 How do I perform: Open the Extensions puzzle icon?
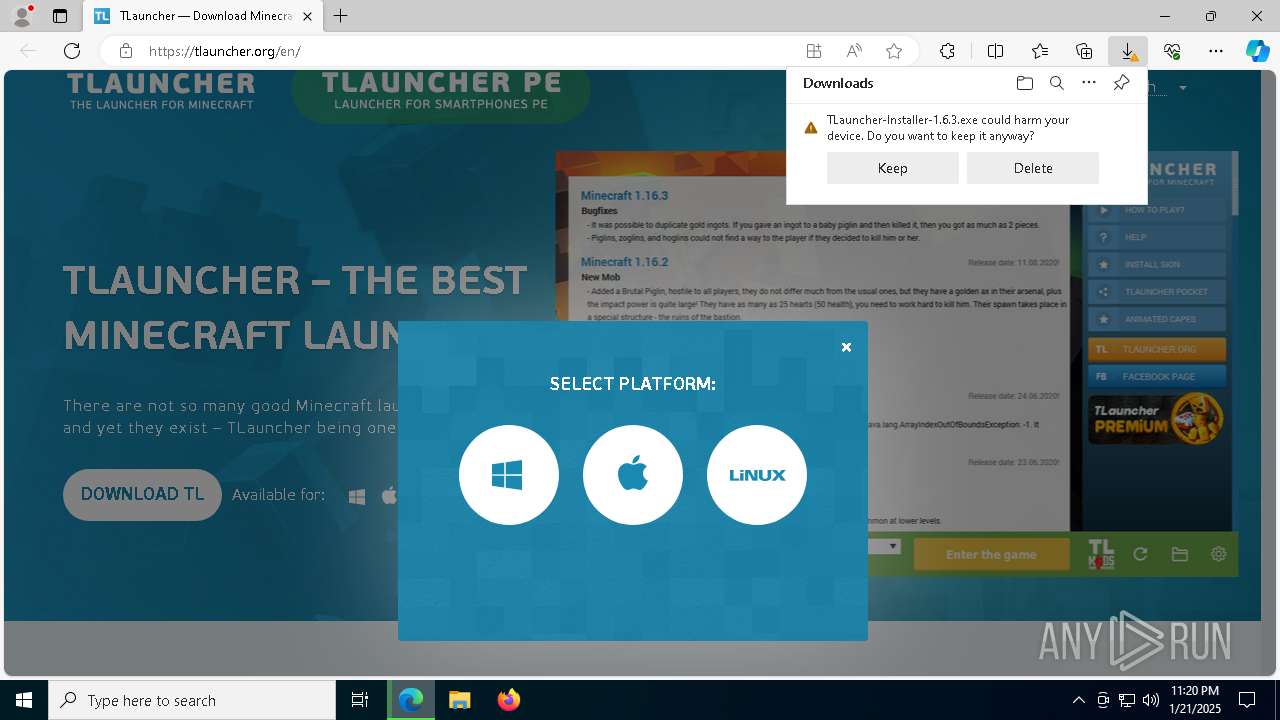947,51
